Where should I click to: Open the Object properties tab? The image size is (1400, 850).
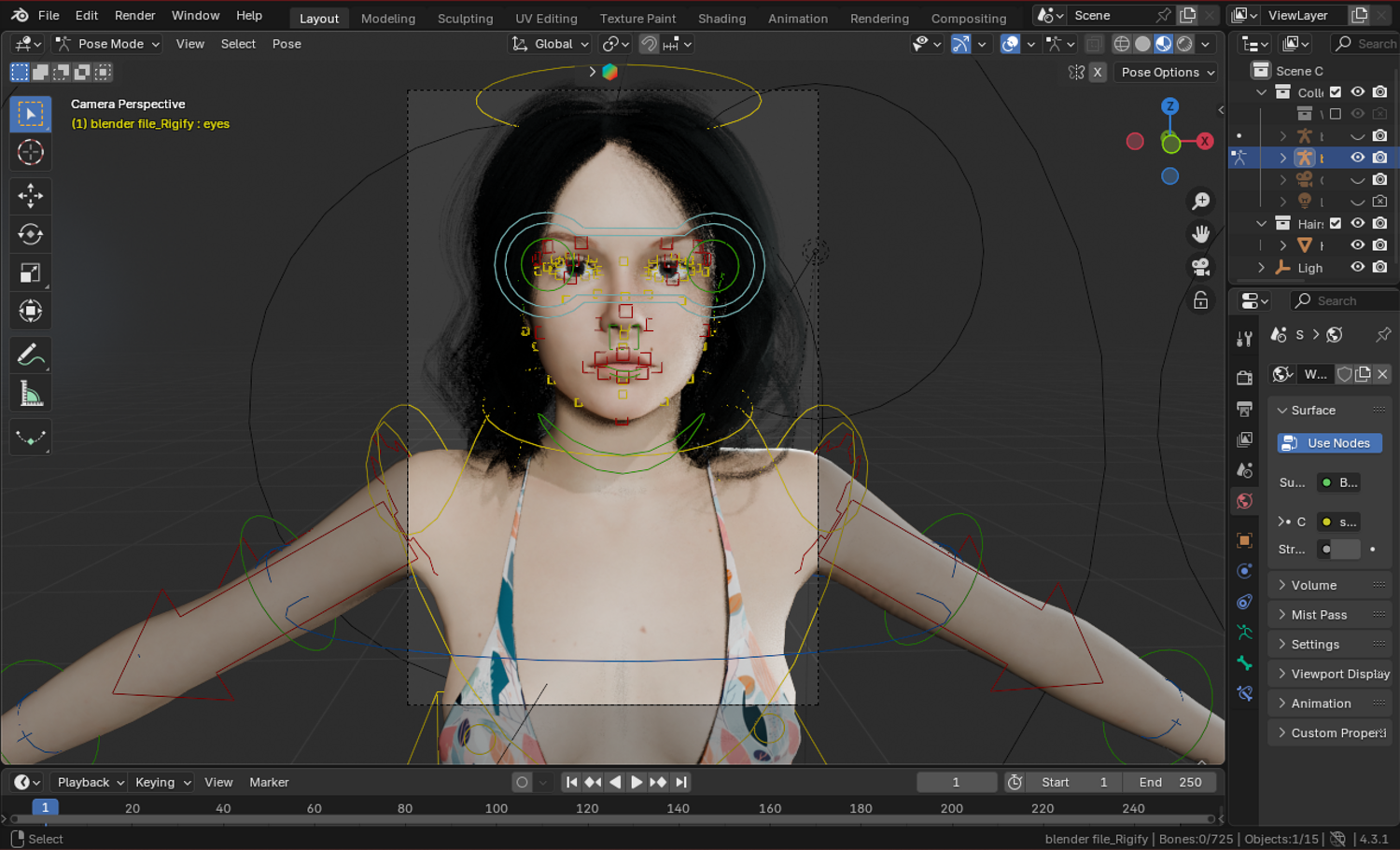click(1244, 540)
